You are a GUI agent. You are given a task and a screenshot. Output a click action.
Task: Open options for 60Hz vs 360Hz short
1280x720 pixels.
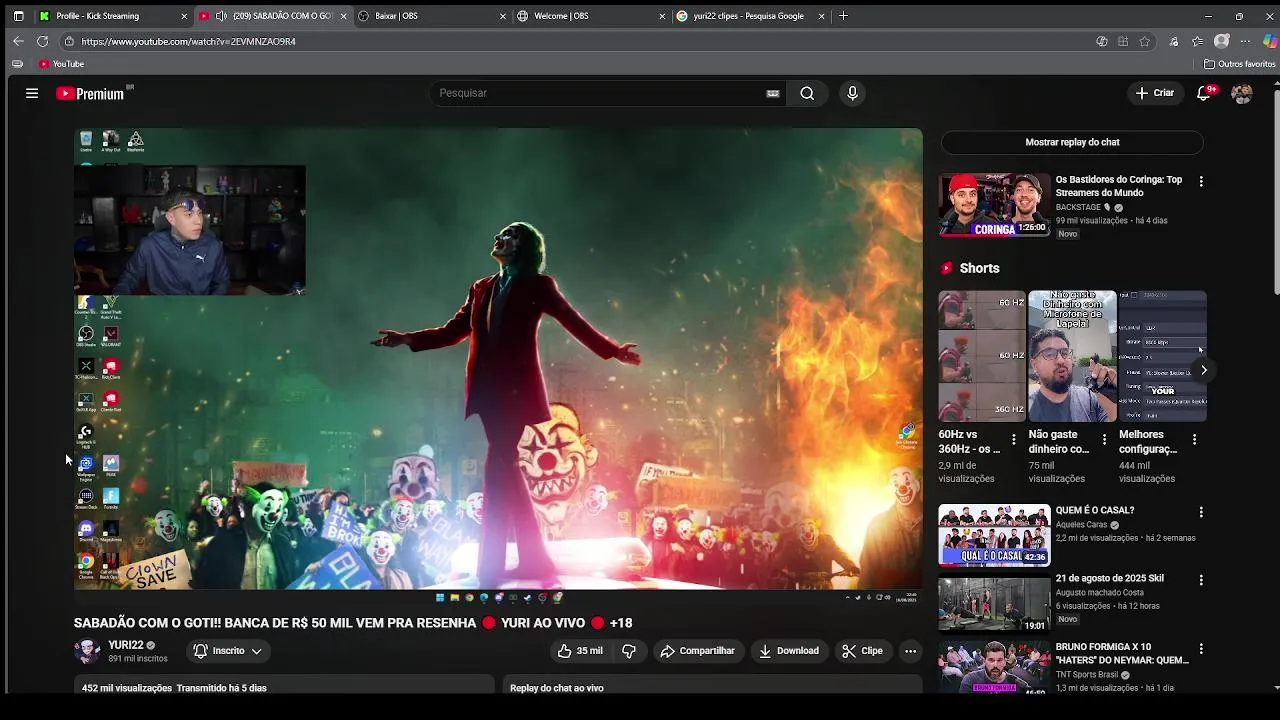(x=1013, y=440)
